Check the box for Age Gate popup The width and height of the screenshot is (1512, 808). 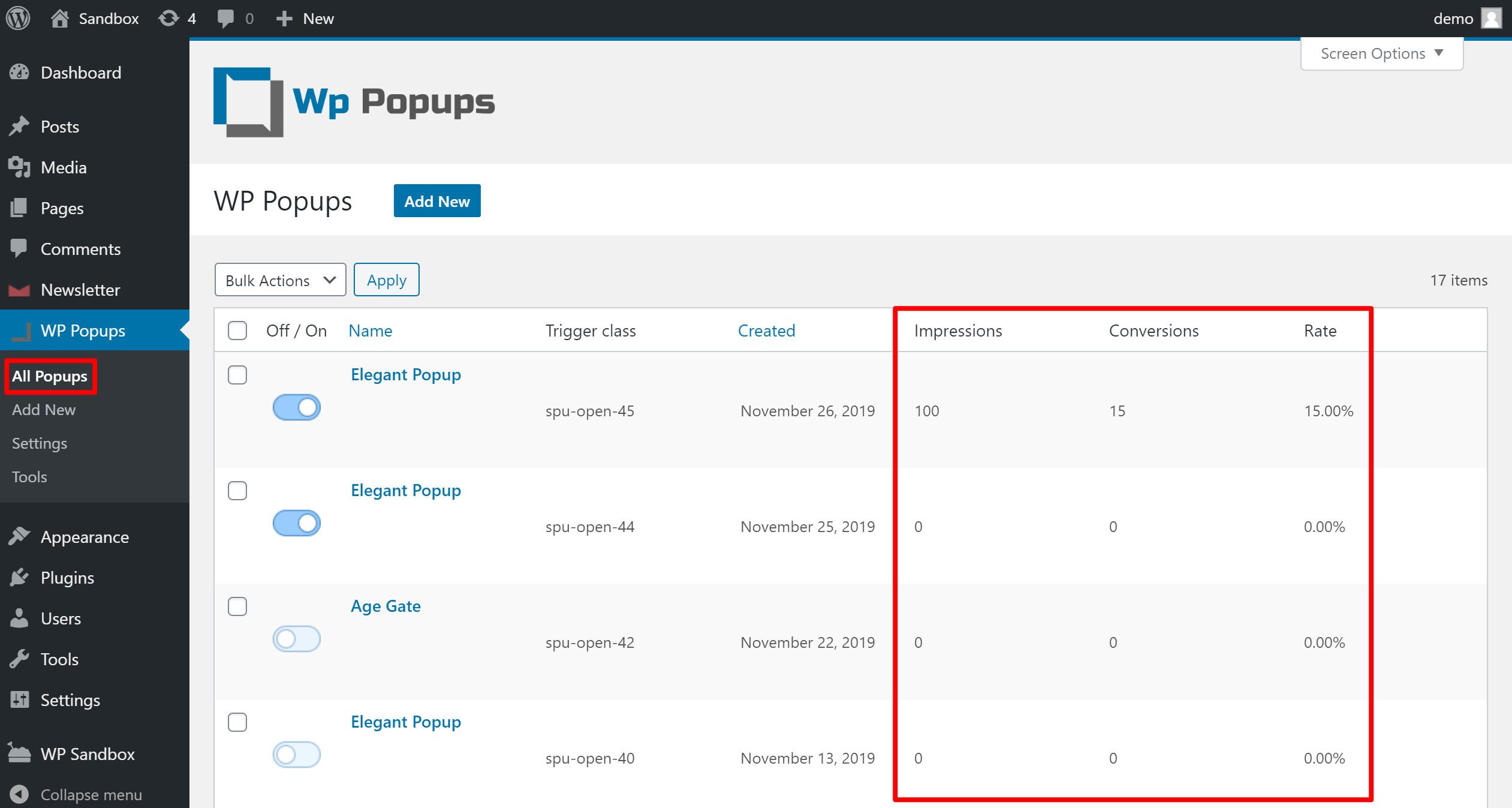pyautogui.click(x=237, y=606)
